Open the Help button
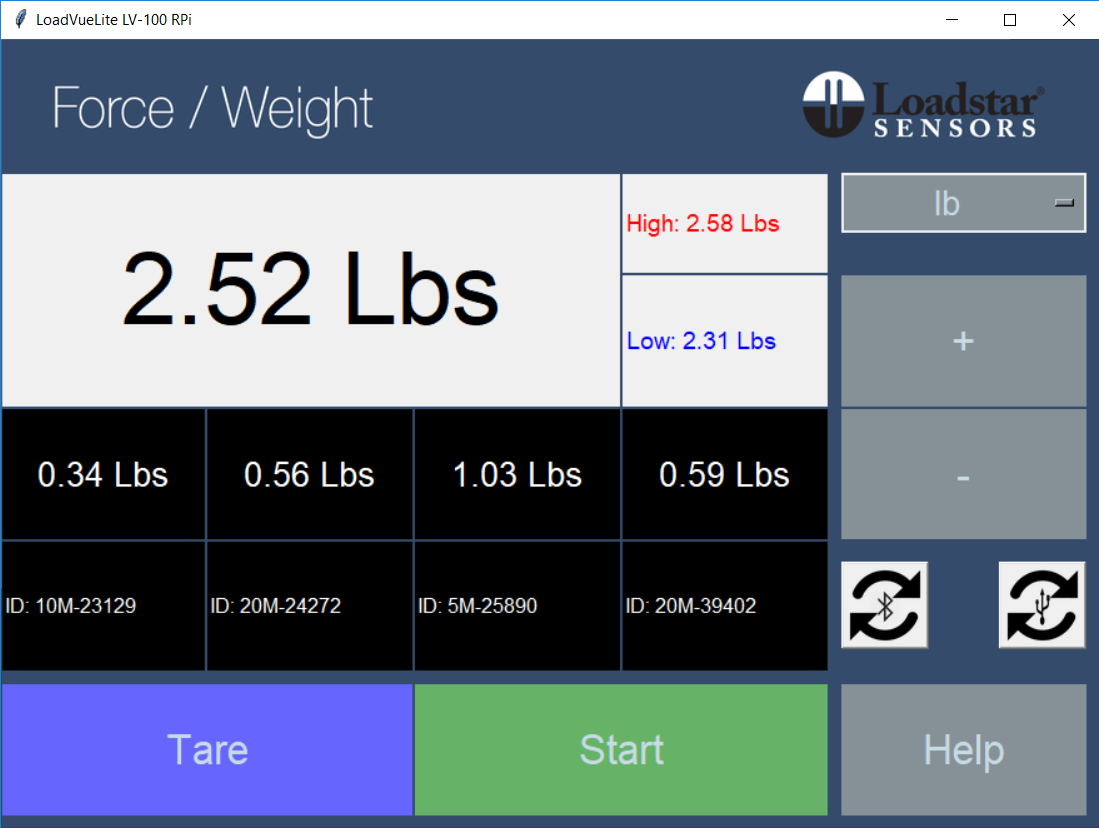The image size is (1099, 828). click(x=963, y=750)
